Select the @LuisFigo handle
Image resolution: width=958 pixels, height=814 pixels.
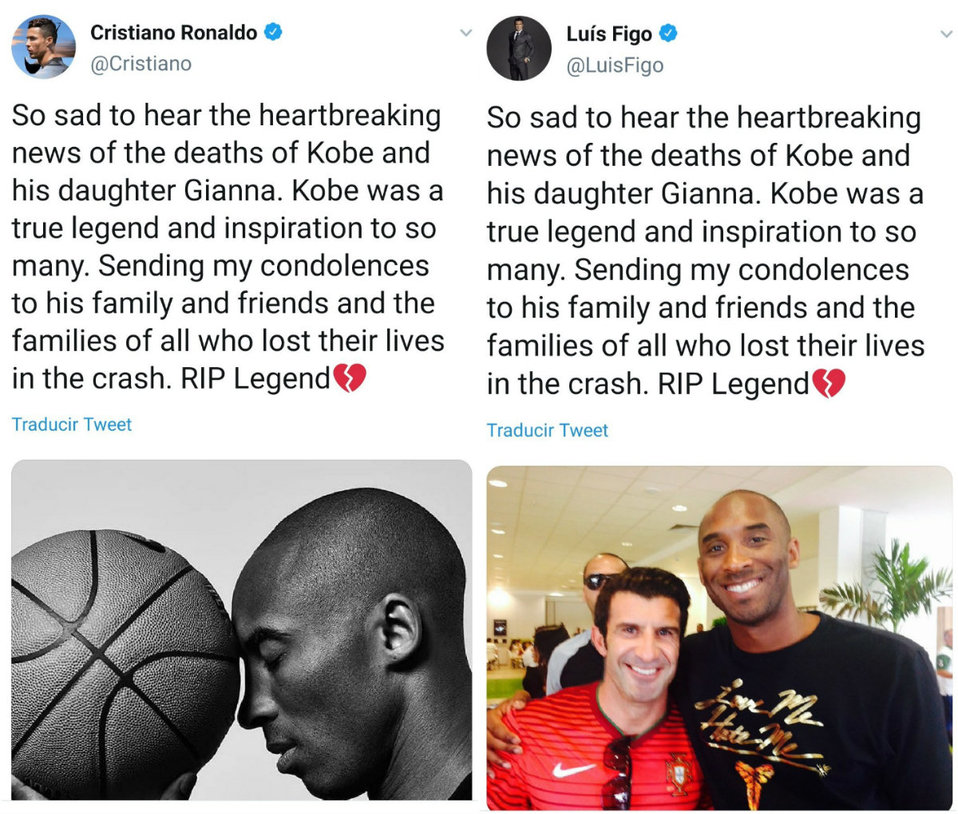(x=615, y=65)
